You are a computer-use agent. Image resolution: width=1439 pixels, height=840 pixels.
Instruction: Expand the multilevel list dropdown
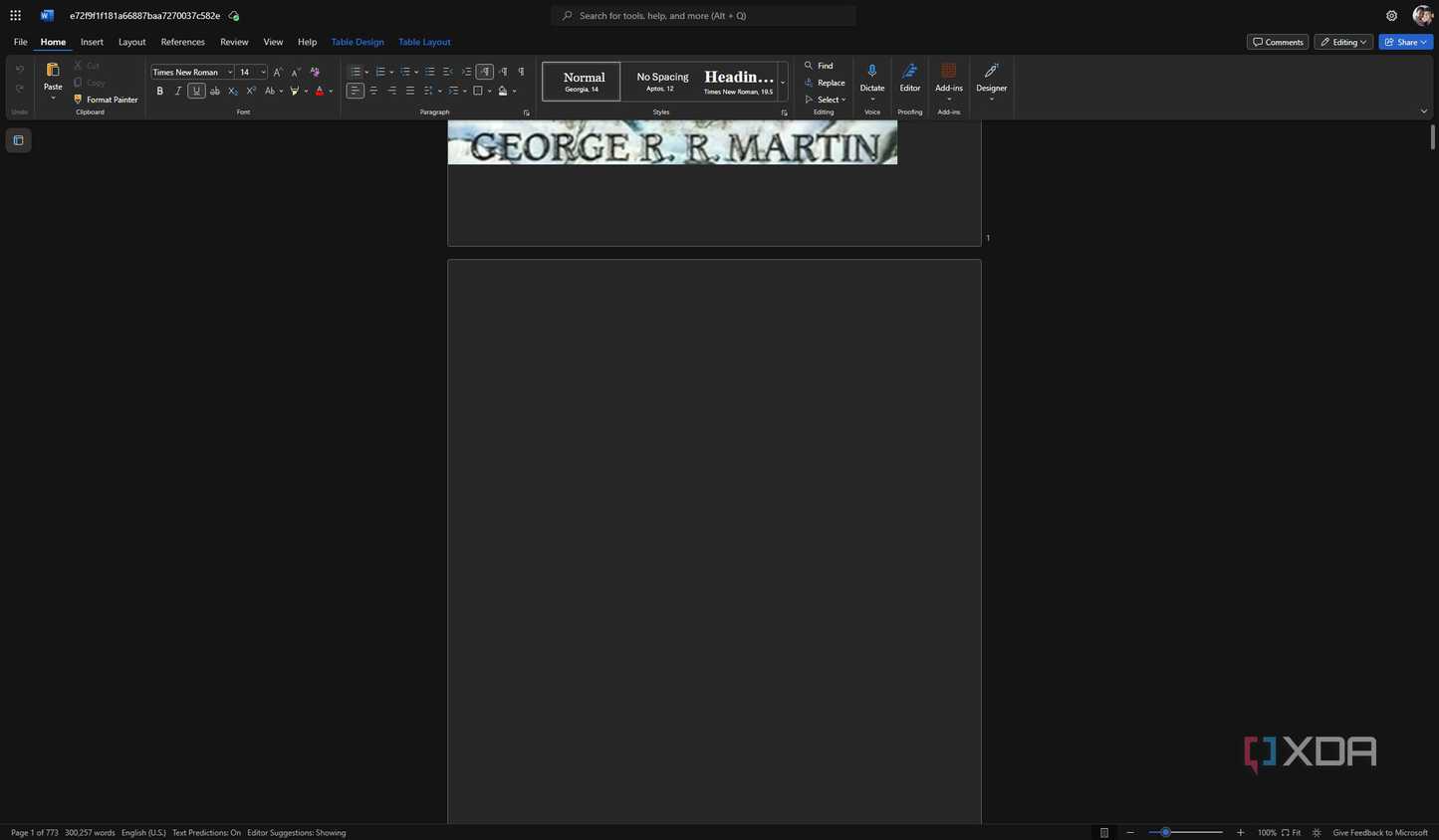click(416, 72)
